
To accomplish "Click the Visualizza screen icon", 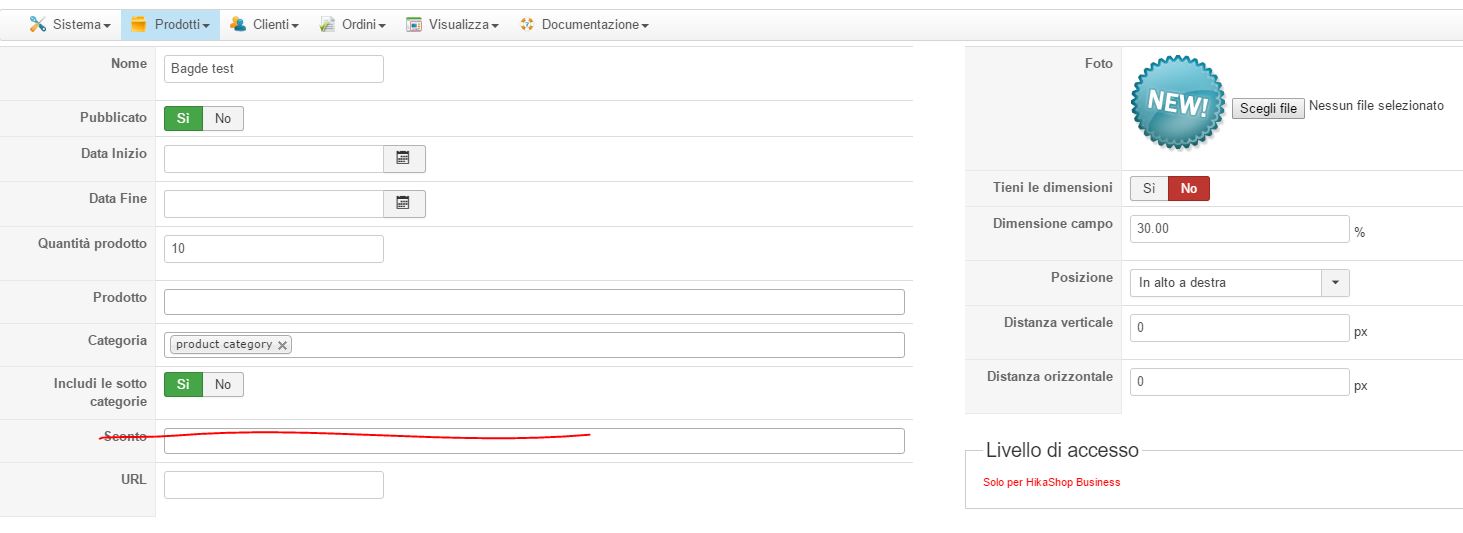I will (x=414, y=24).
